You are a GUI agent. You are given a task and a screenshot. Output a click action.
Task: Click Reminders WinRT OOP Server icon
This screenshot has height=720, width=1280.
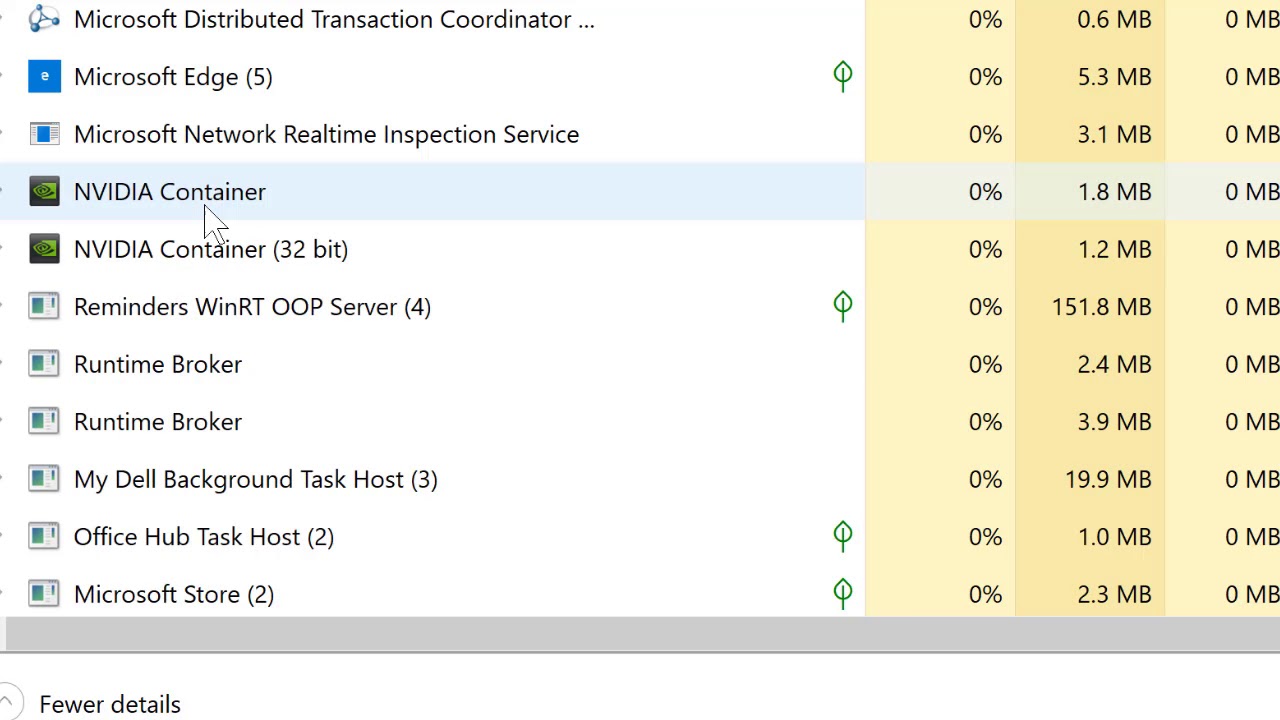tap(44, 307)
